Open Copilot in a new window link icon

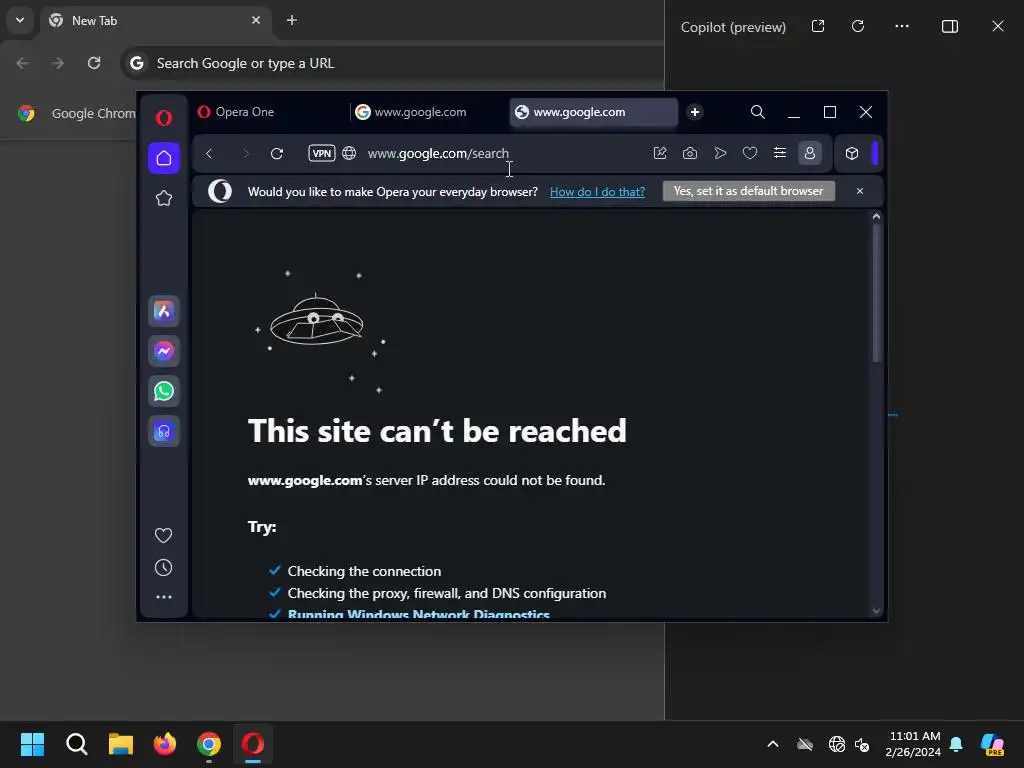[818, 26]
